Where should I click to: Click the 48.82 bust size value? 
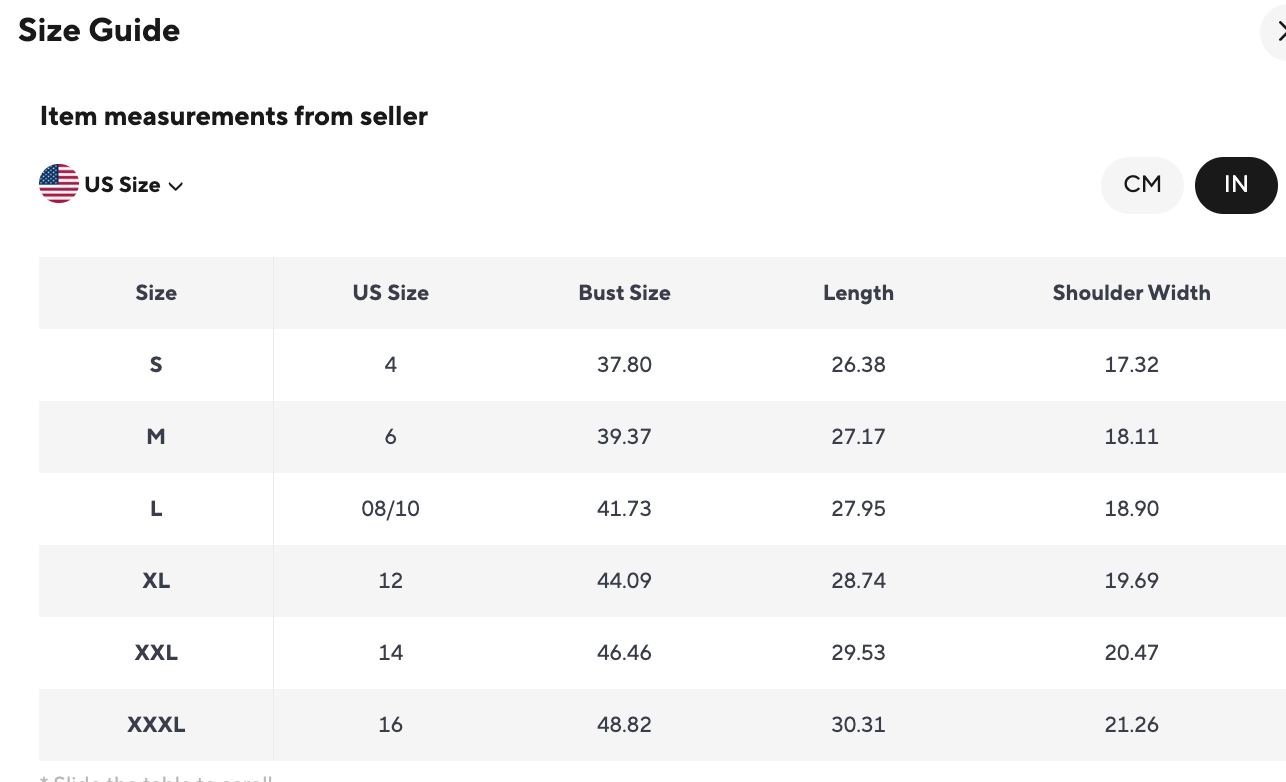[x=624, y=725]
